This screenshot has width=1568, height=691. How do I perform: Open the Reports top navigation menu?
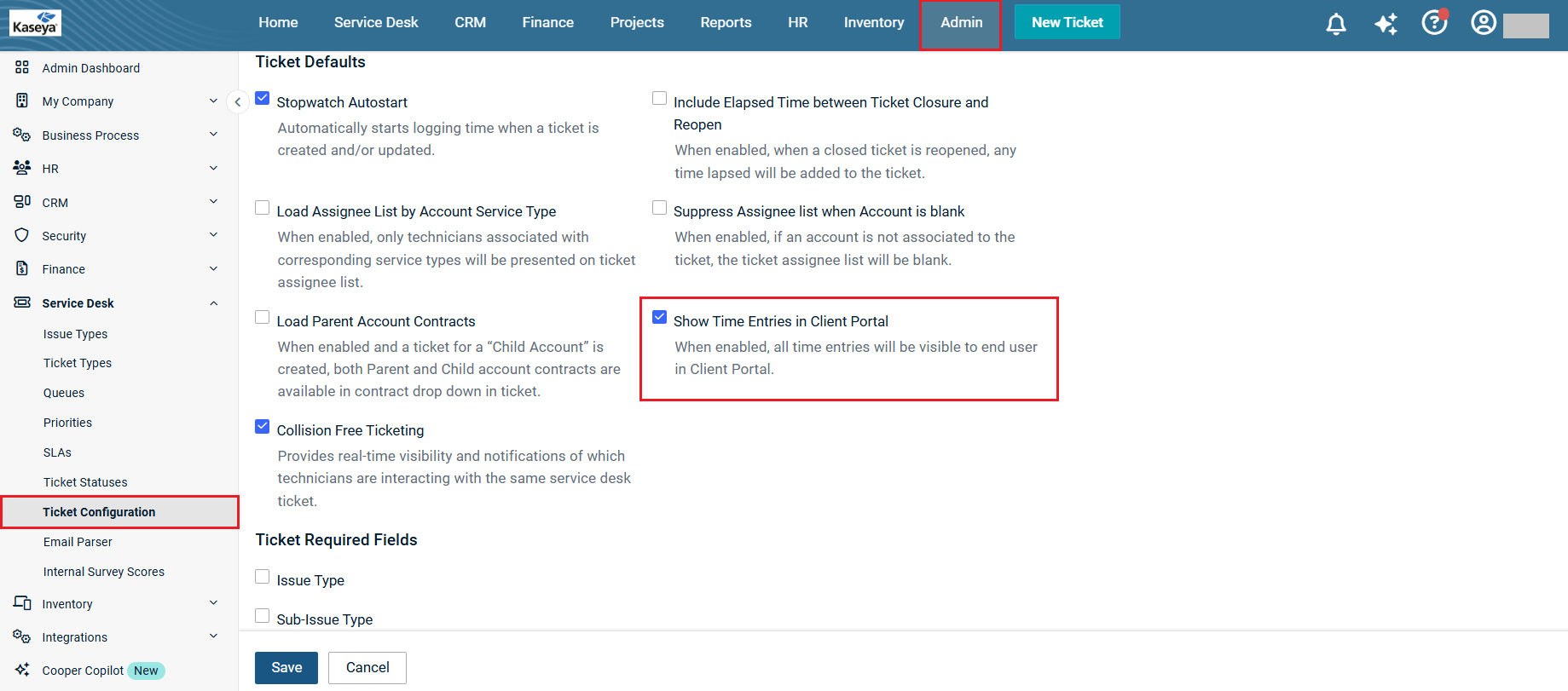[726, 23]
